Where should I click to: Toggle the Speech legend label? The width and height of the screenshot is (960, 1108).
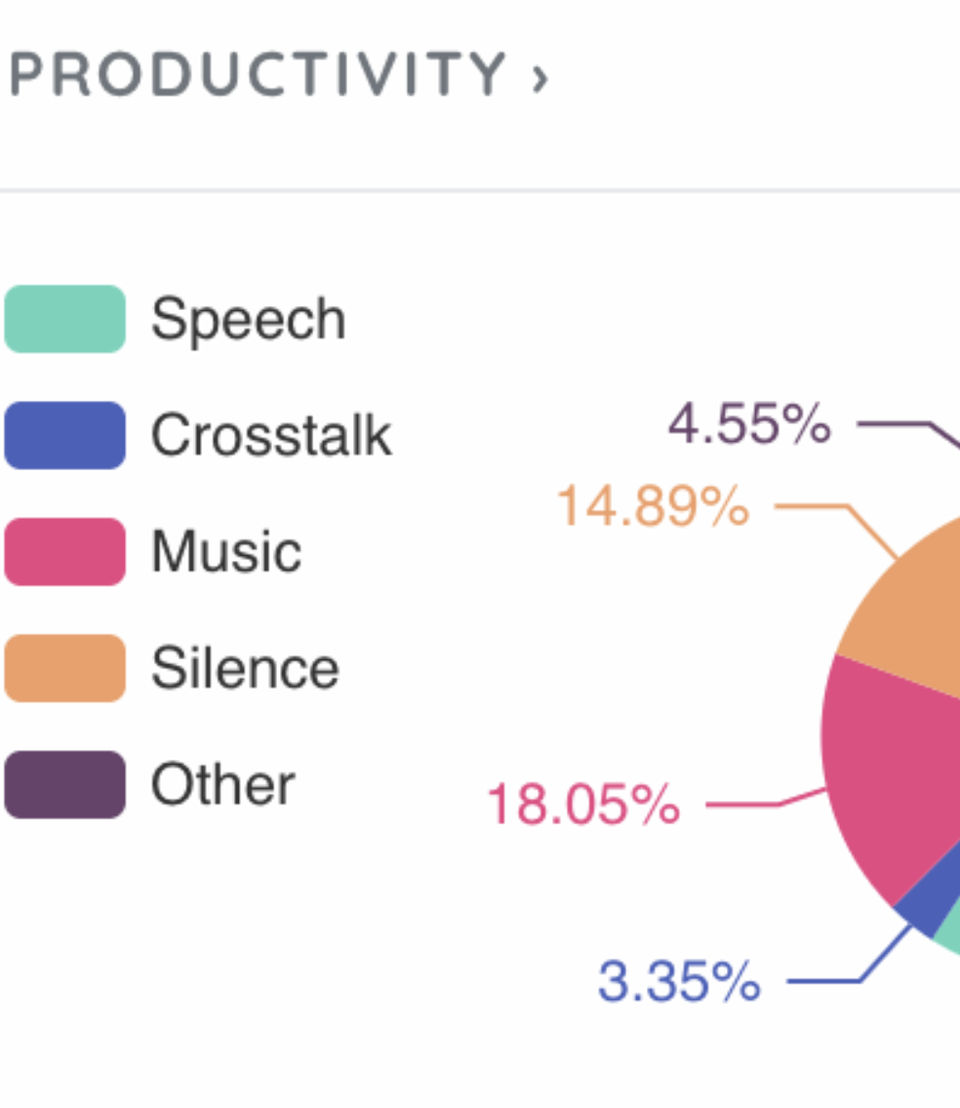pos(248,319)
